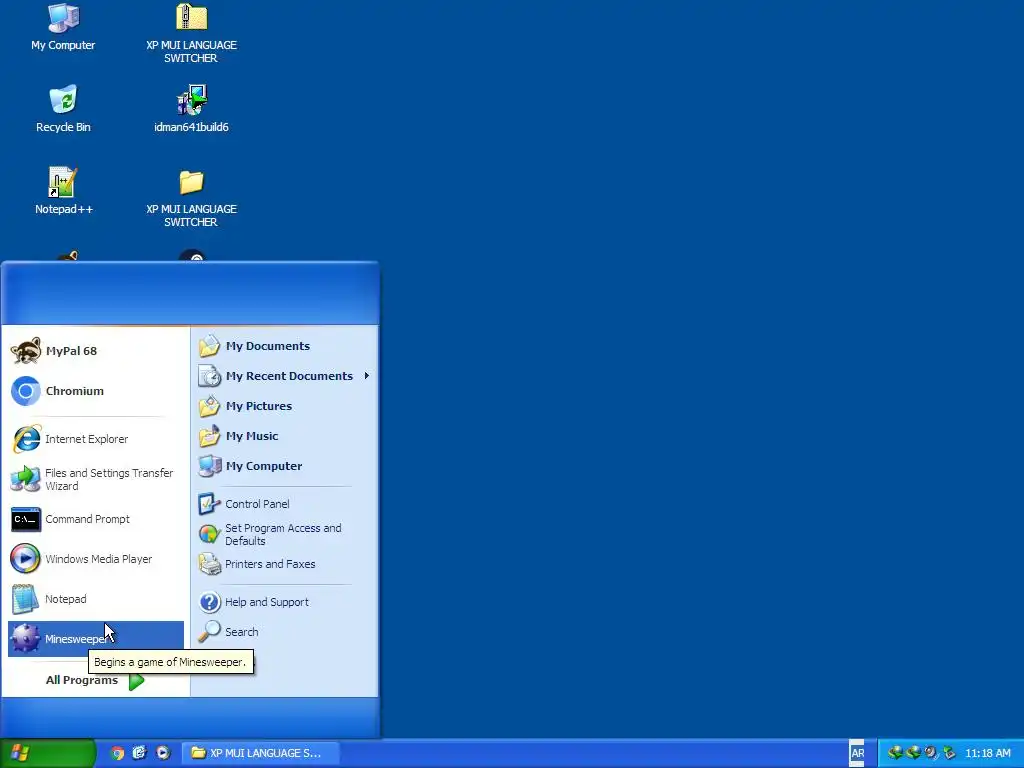This screenshot has height=768, width=1024.
Task: Launch Chrome from the Quick Launch bar
Action: click(118, 753)
